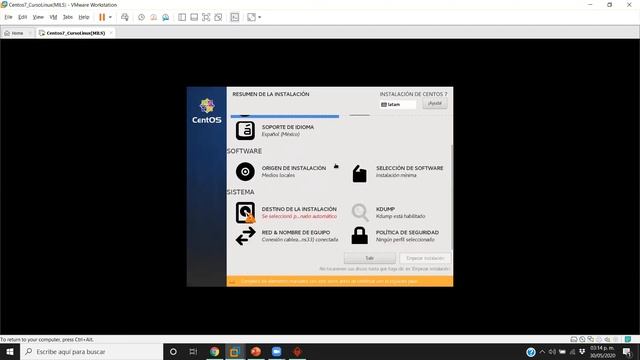Close the Centos7_CursoLinux(MILS) tab
Viewport: 640px width, 360px height.
click(111, 33)
